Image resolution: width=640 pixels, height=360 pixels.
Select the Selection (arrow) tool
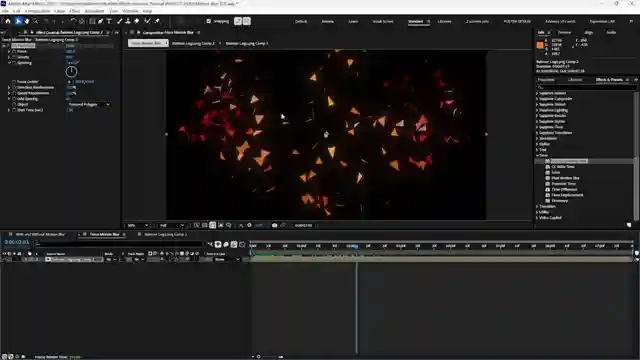(18, 21)
